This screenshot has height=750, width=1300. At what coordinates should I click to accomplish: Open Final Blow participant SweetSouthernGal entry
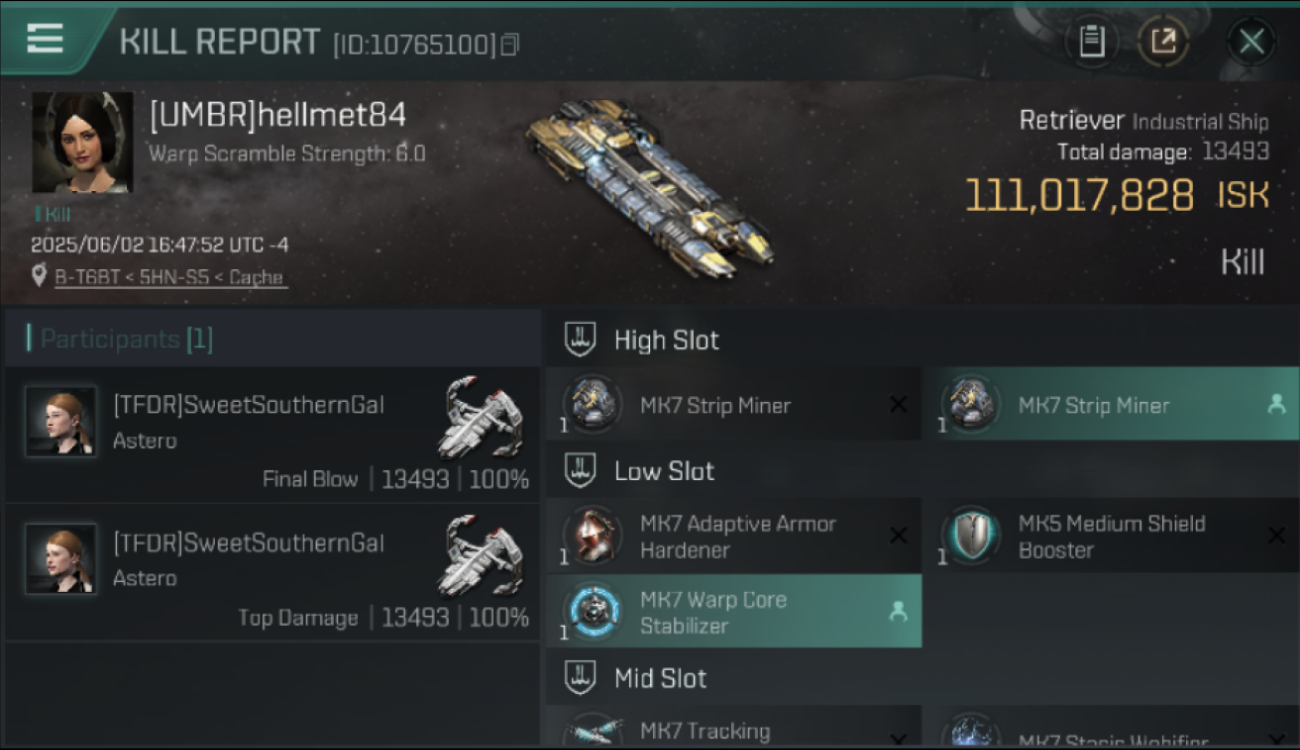coord(272,435)
